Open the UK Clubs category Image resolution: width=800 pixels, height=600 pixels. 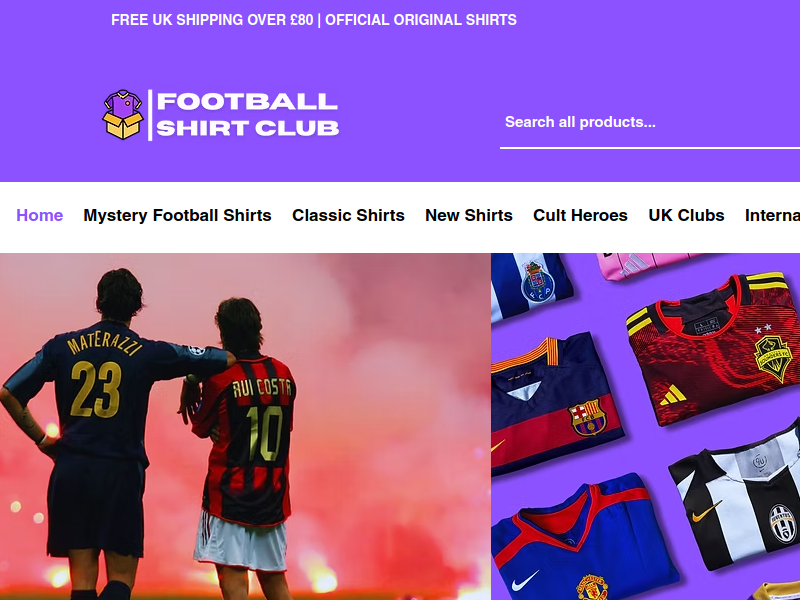click(x=686, y=215)
